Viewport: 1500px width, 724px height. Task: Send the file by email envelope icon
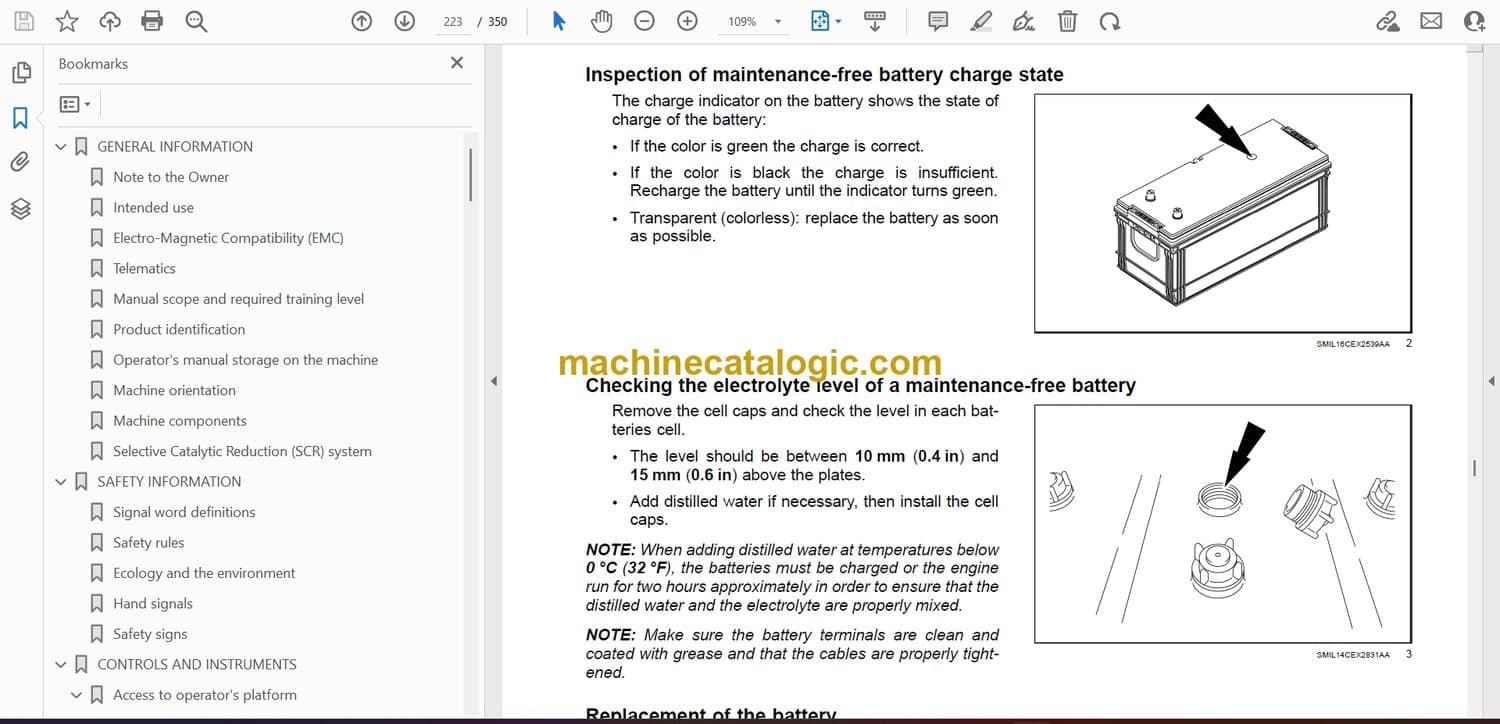click(x=1431, y=21)
